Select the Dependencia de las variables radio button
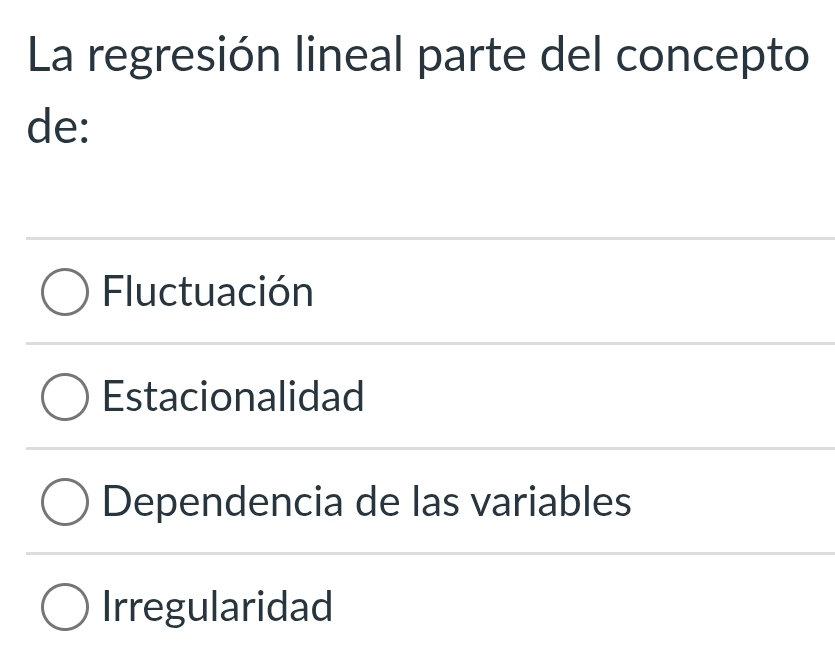This screenshot has width=835, height=657. click(x=64, y=502)
